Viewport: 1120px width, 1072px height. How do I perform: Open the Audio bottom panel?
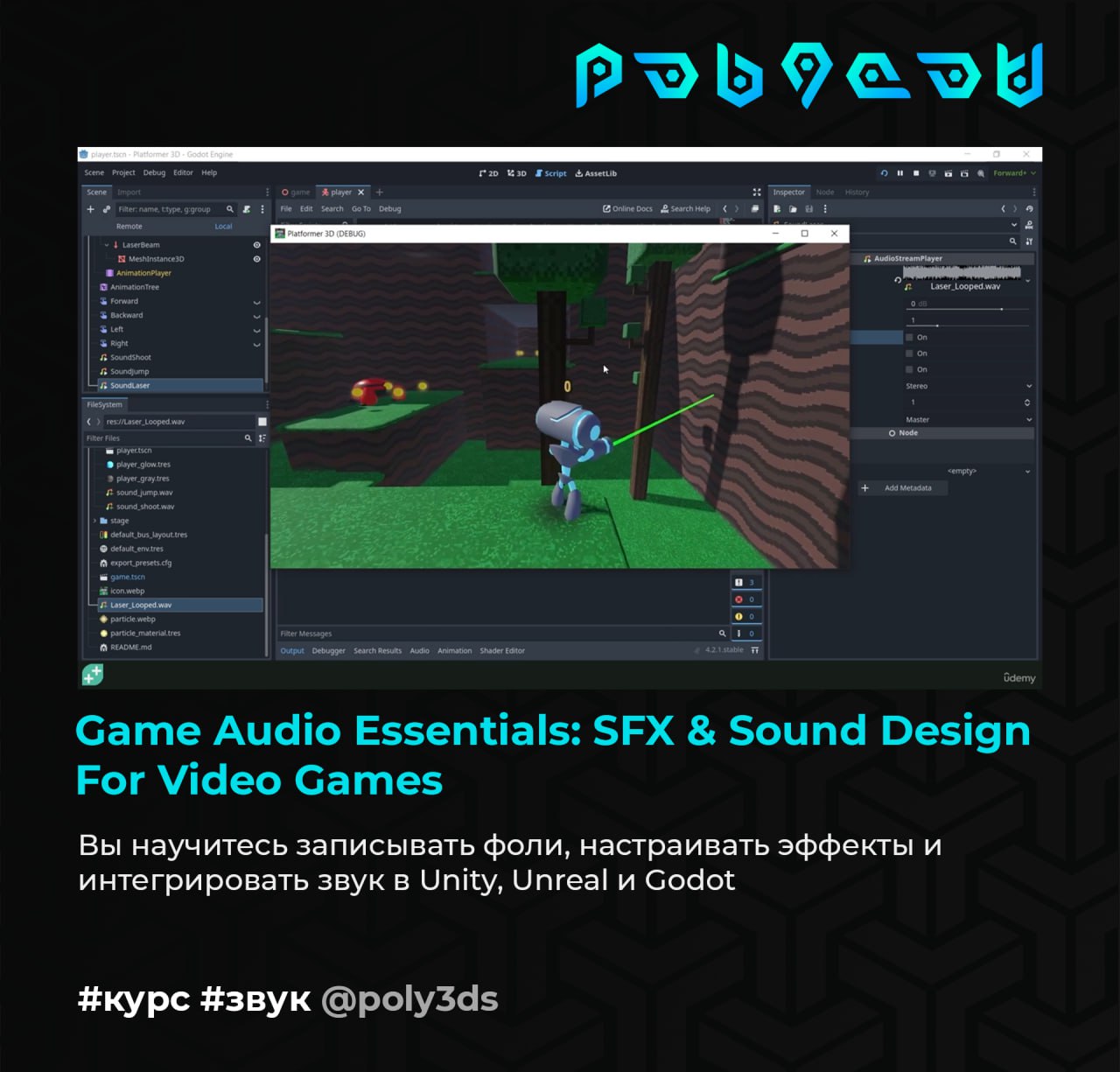click(420, 651)
